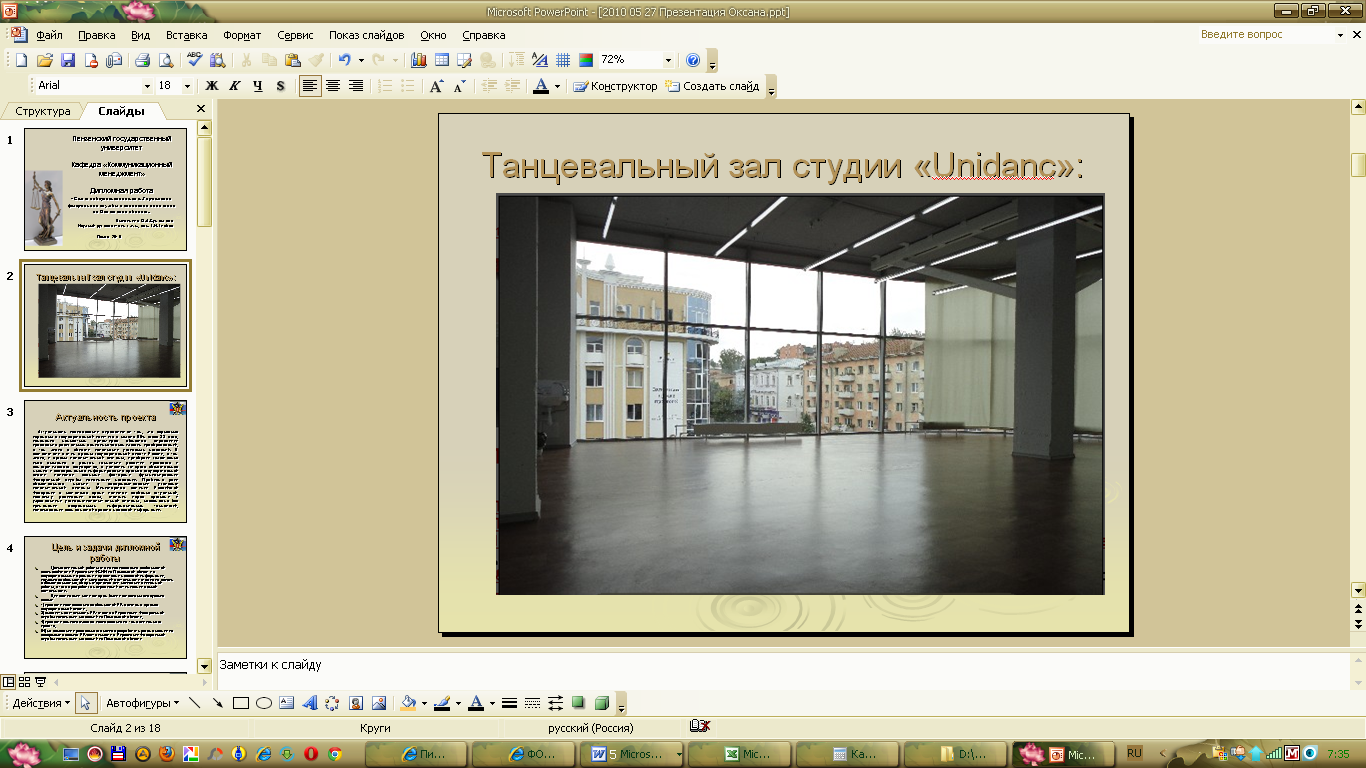The width and height of the screenshot is (1366, 768).
Task: Open PowerPoint help question-mark icon
Action: [693, 60]
